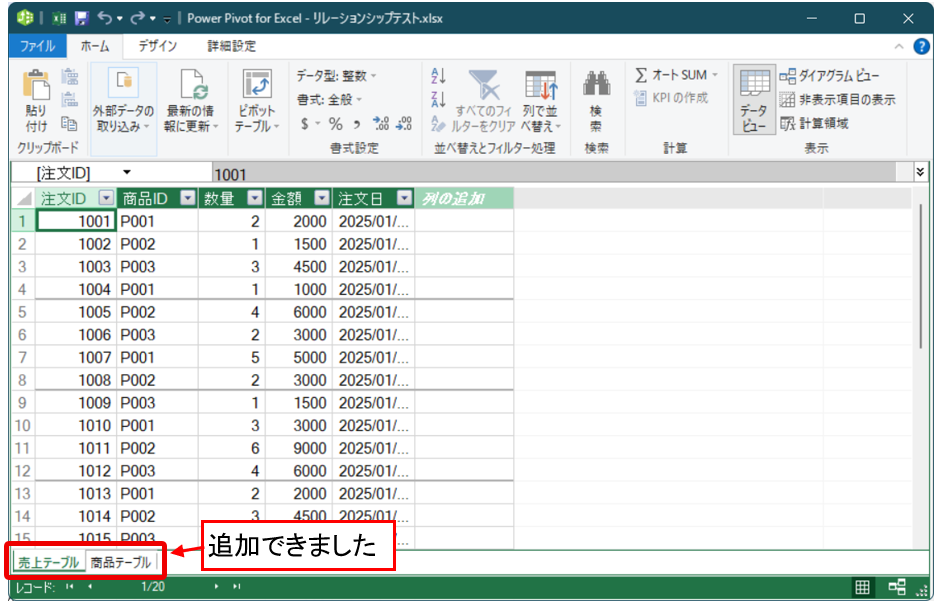The width and height of the screenshot is (941, 606).
Task: Clear all filters with the funnel icon
Action: click(486, 86)
